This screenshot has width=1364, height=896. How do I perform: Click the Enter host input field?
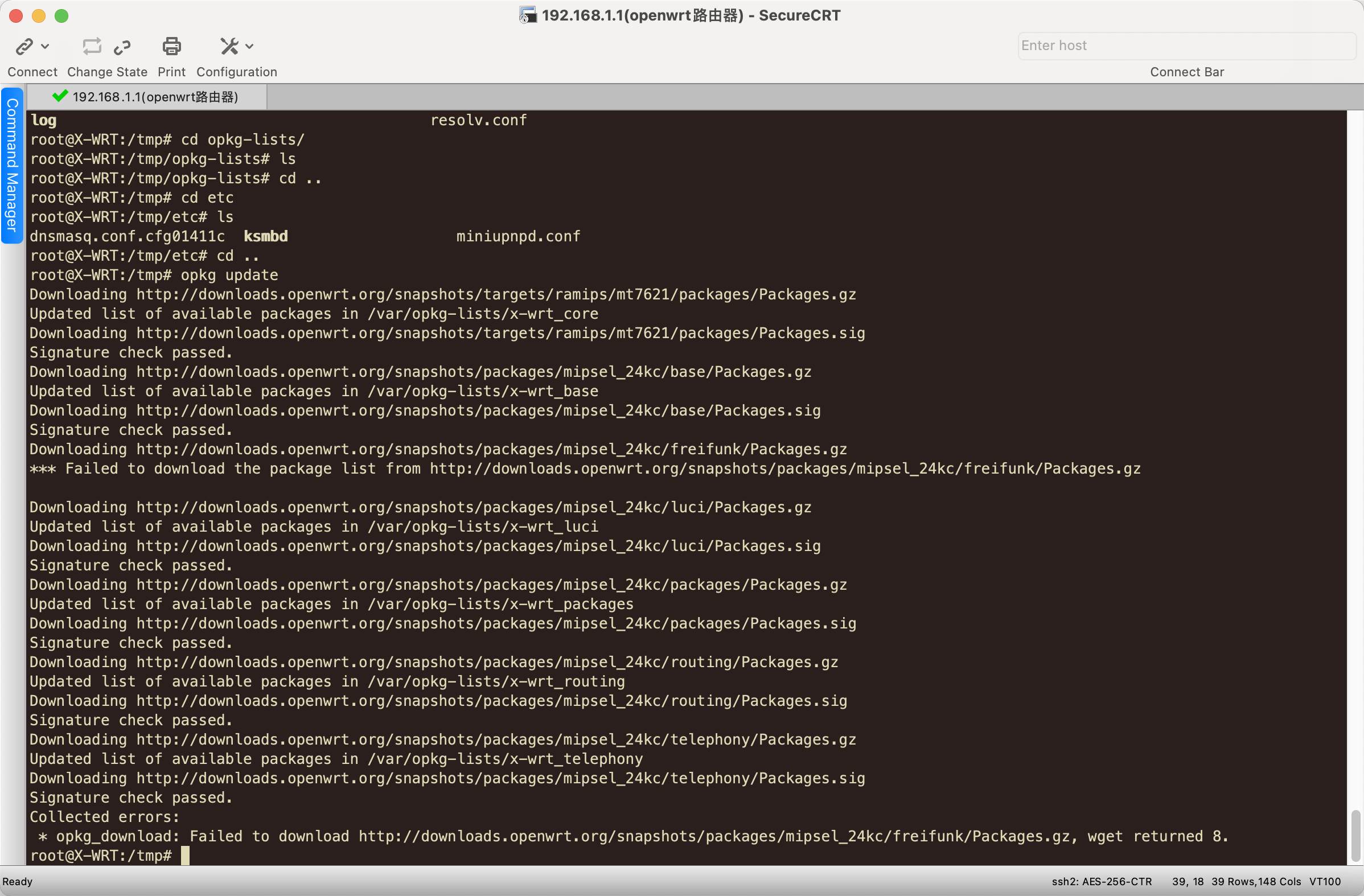[1186, 46]
